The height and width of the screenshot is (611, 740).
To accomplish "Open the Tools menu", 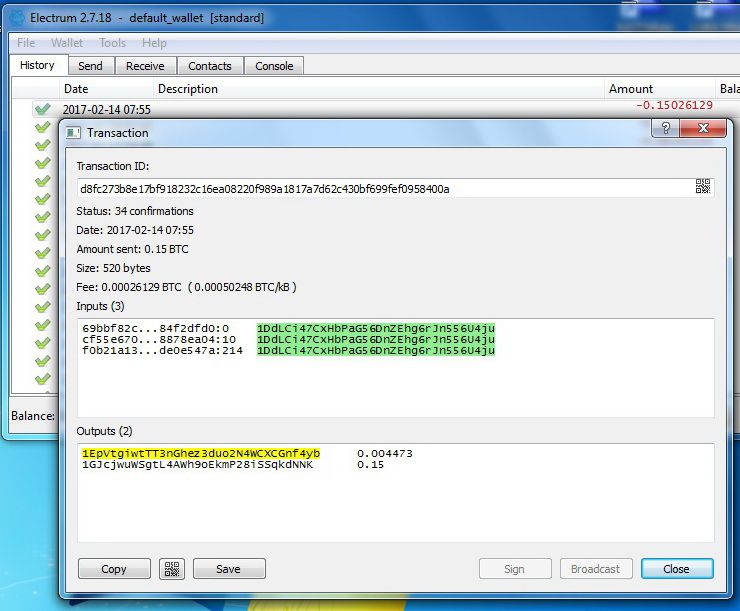I will [112, 43].
